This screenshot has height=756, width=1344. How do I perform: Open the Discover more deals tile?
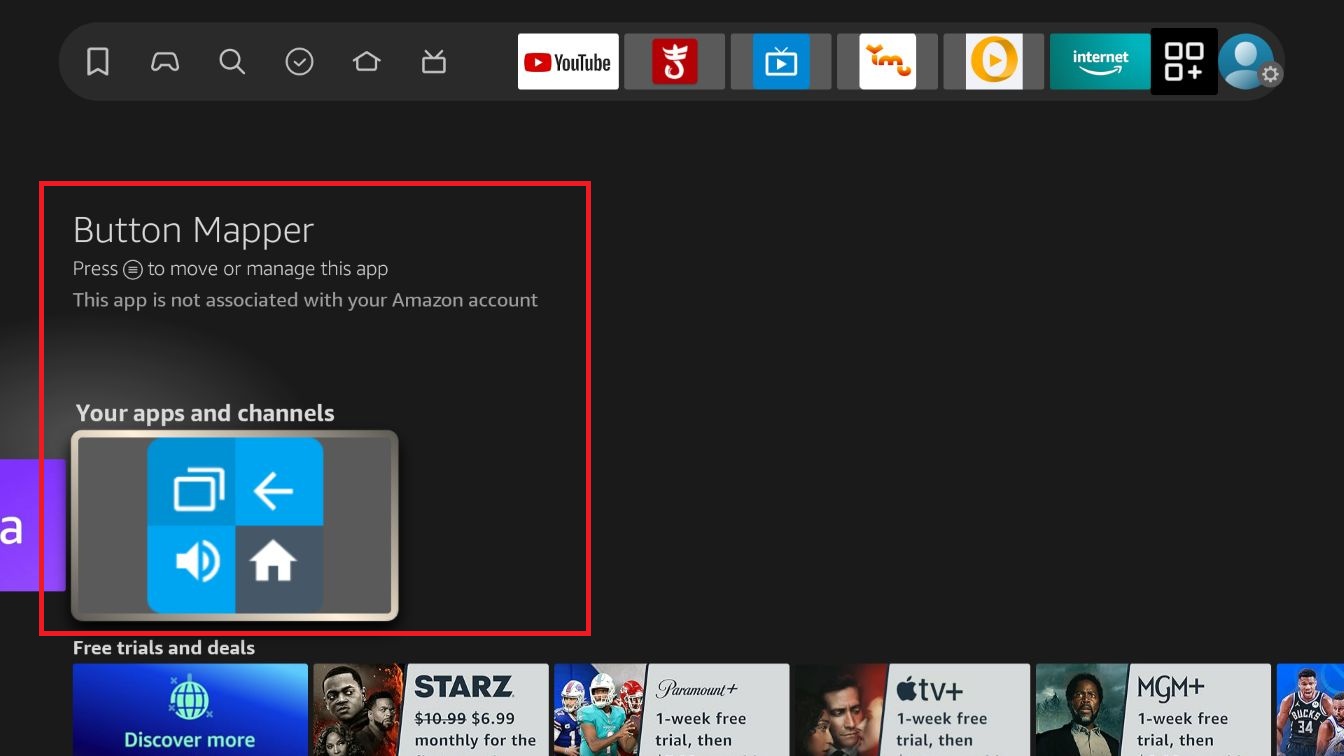tap(190, 709)
